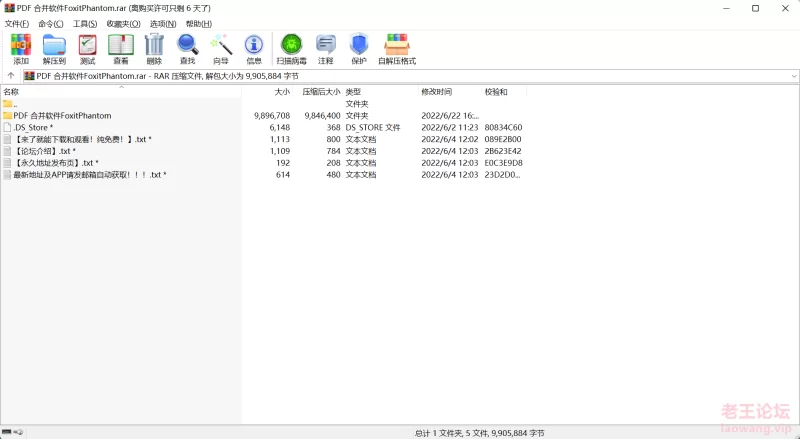Click packed size value 784
Screen dimensions: 800x439
point(333,151)
